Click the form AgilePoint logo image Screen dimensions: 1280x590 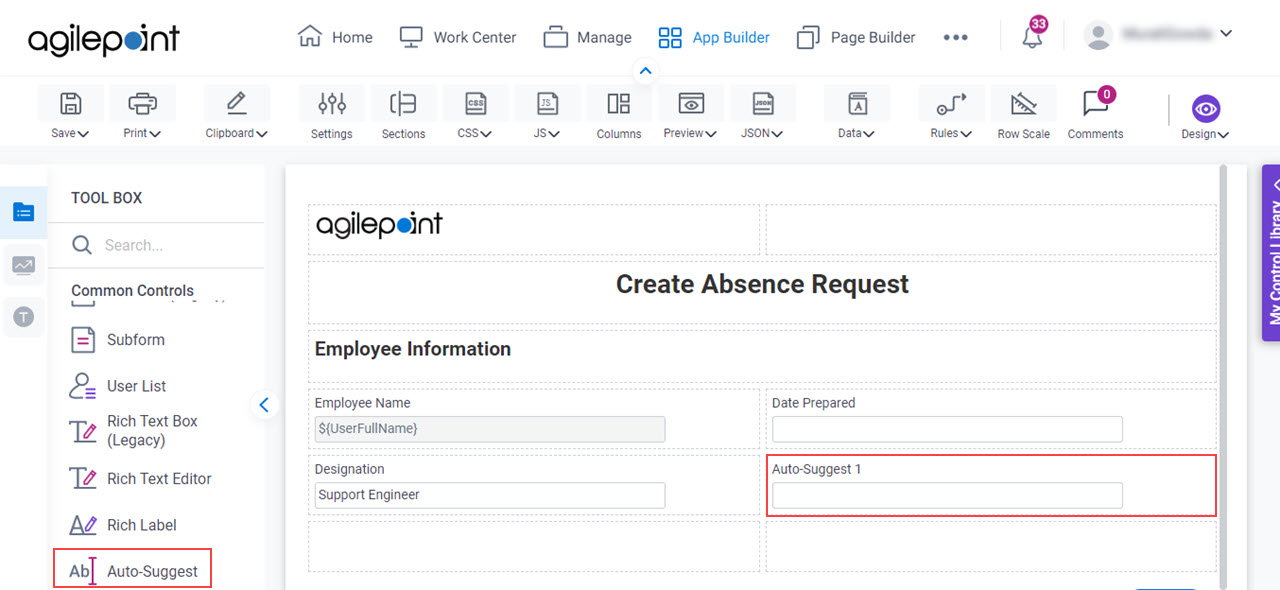(379, 225)
